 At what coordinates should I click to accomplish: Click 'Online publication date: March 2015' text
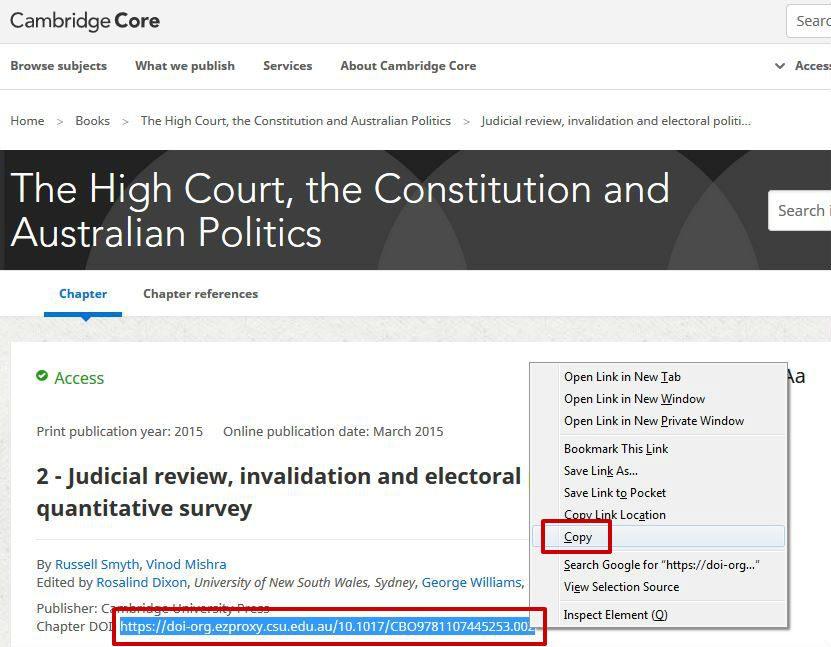[333, 431]
